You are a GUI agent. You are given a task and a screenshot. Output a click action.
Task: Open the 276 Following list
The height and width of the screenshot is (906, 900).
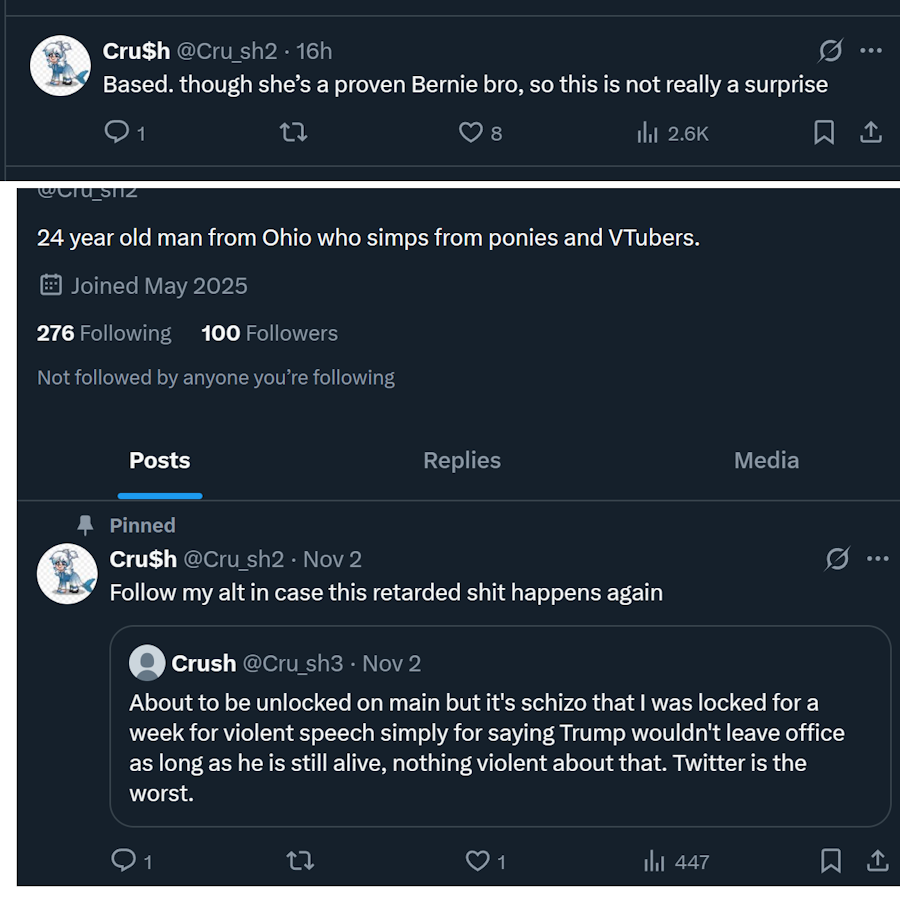(104, 333)
